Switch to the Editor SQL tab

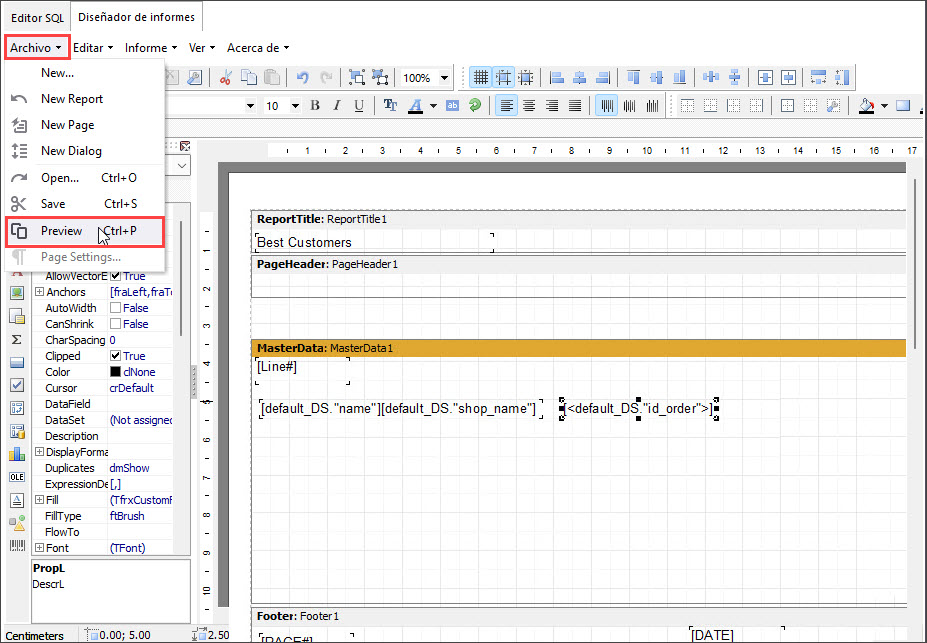coord(37,18)
